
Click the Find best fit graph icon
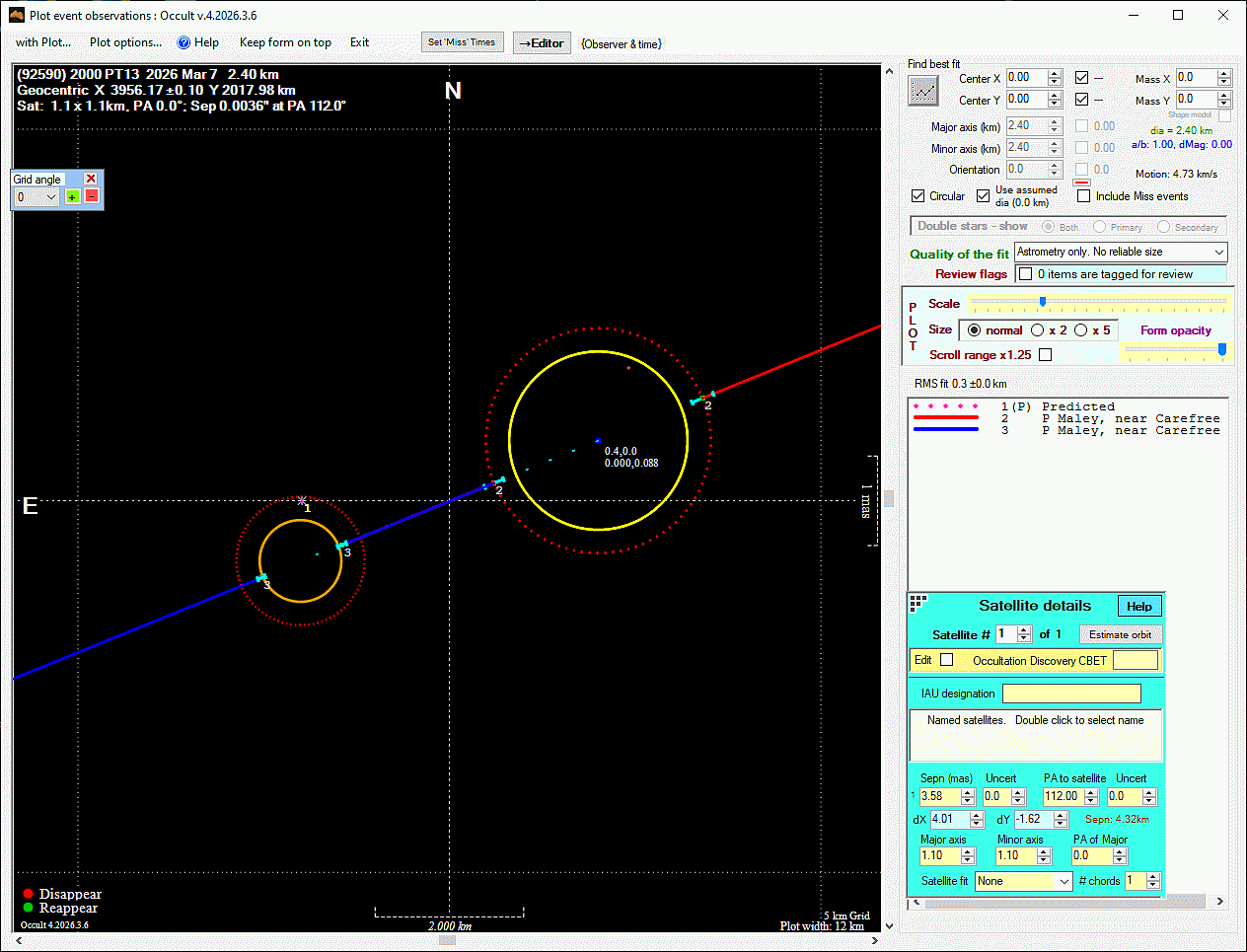tap(923, 91)
